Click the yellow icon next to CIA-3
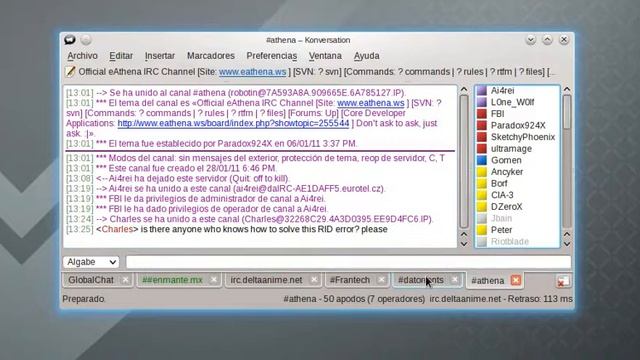 [482, 195]
